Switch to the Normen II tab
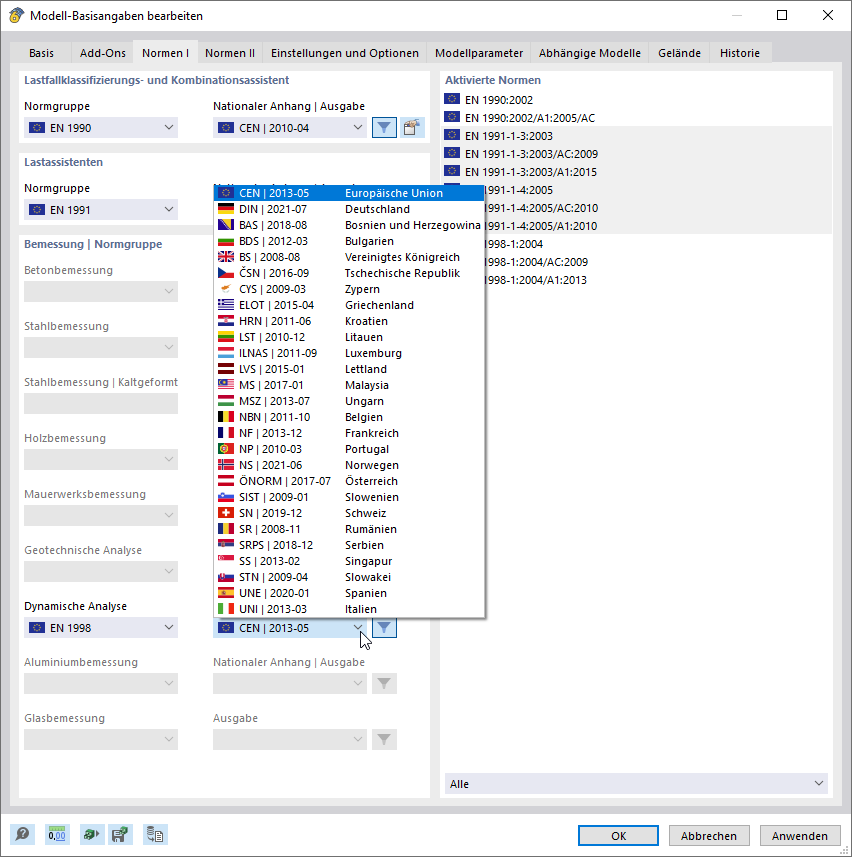Screen dimensions: 852x857 coord(230,53)
